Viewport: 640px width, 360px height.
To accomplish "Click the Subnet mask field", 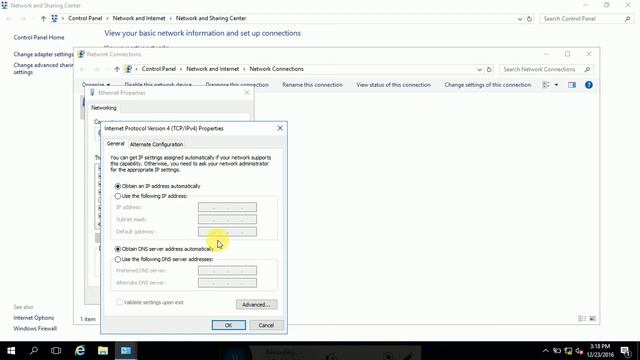I will 227,220.
